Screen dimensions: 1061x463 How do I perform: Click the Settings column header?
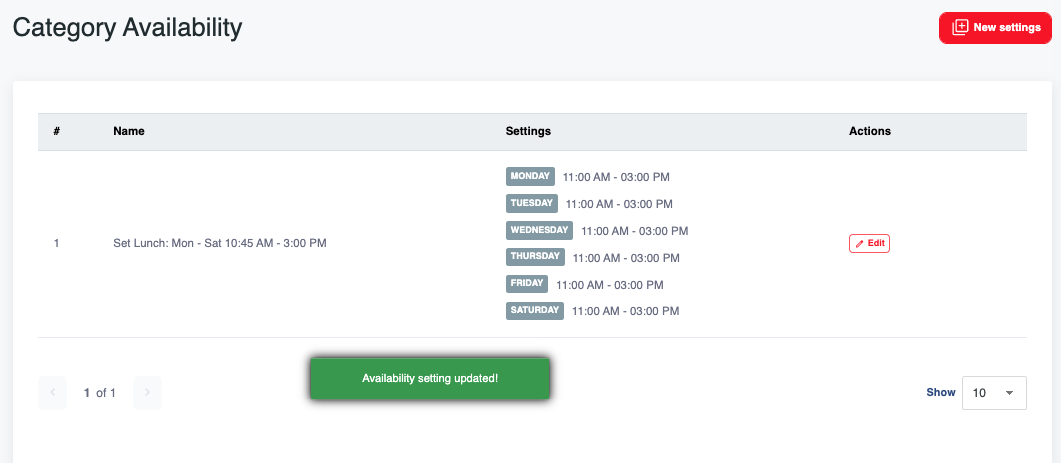pyautogui.click(x=528, y=131)
